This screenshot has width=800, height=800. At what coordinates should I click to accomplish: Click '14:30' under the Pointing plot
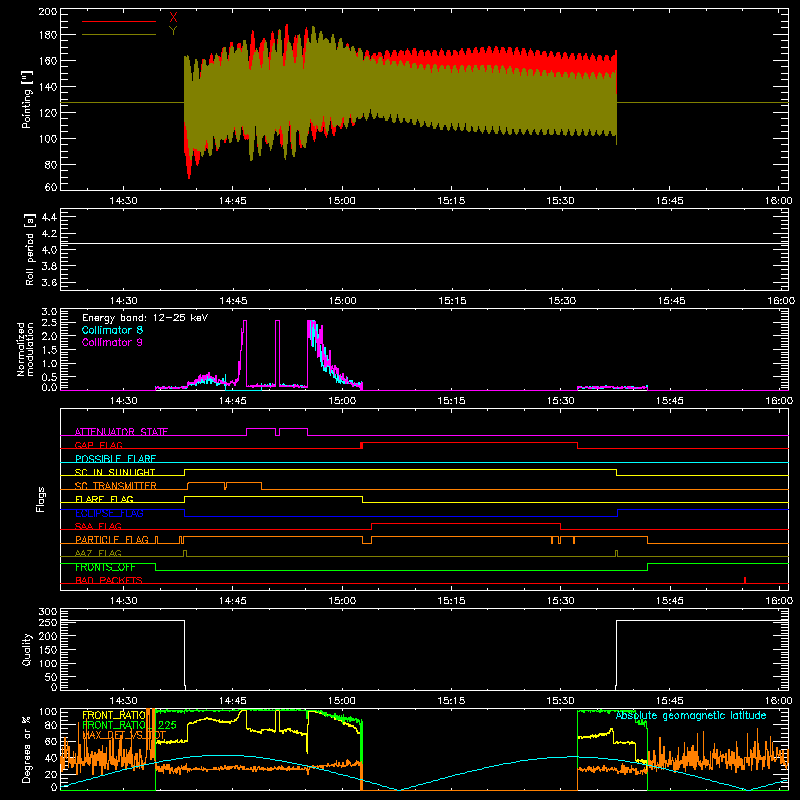[x=123, y=201]
